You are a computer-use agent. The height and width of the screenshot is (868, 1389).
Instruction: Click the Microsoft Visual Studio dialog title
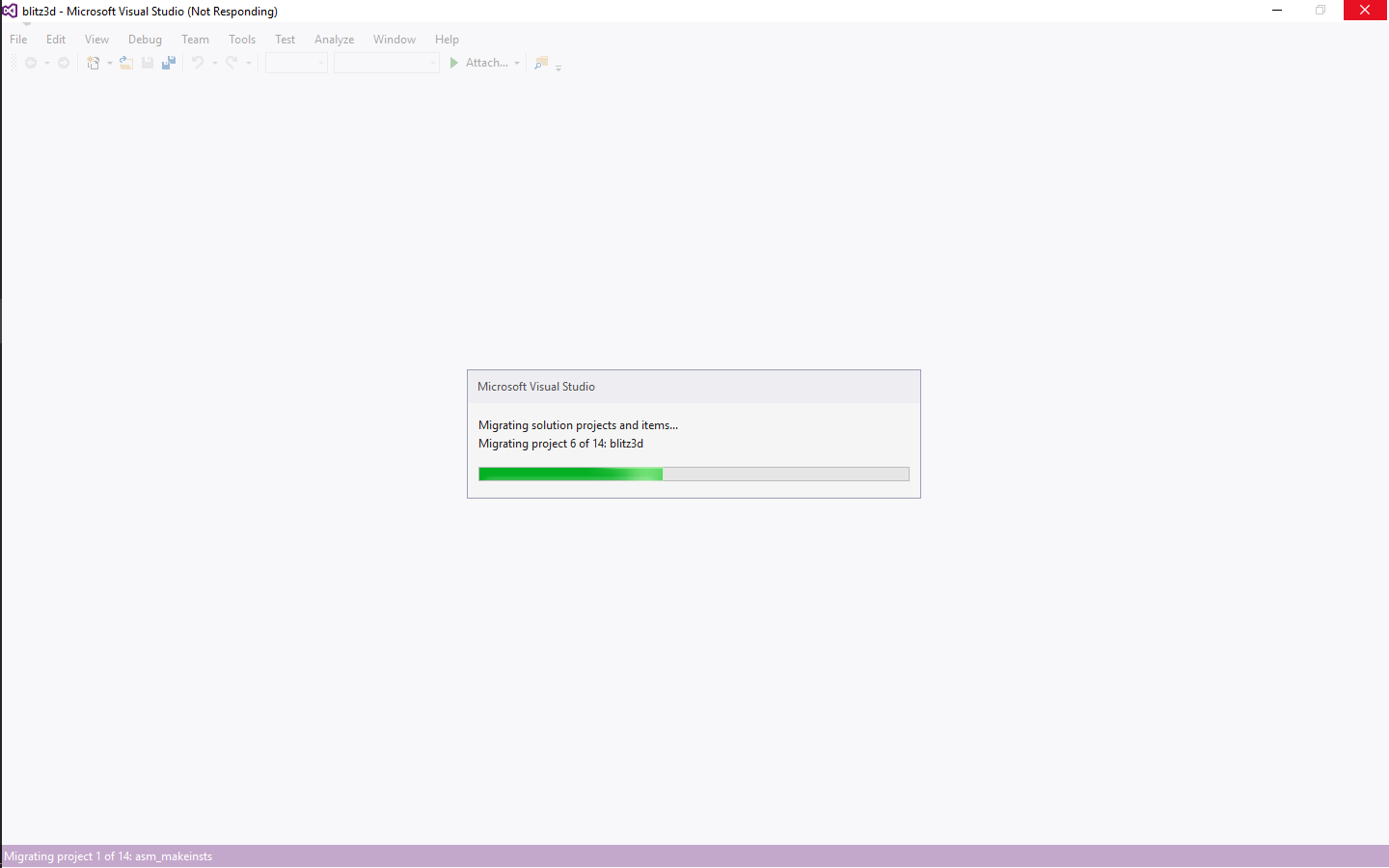click(536, 387)
